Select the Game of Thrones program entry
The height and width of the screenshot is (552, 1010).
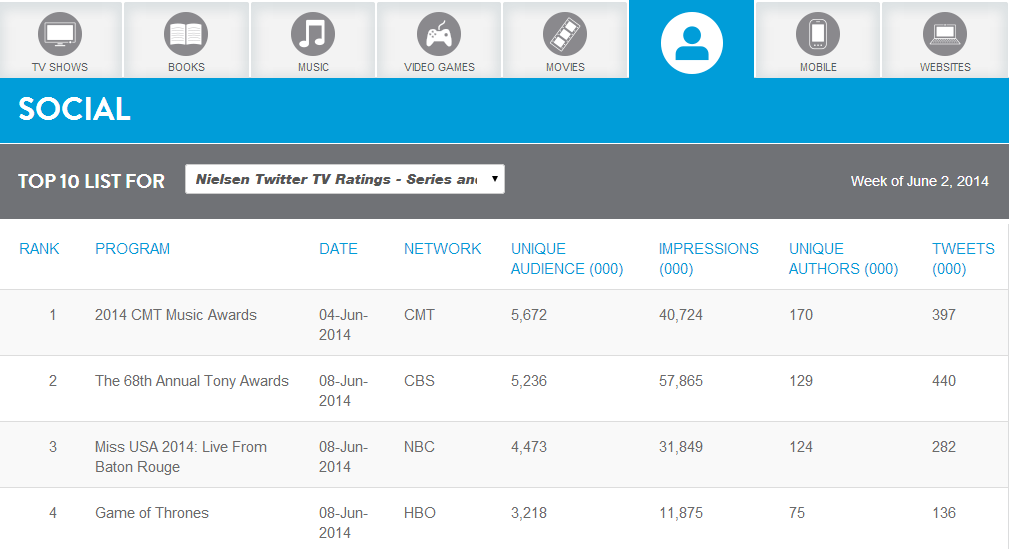pos(152,513)
